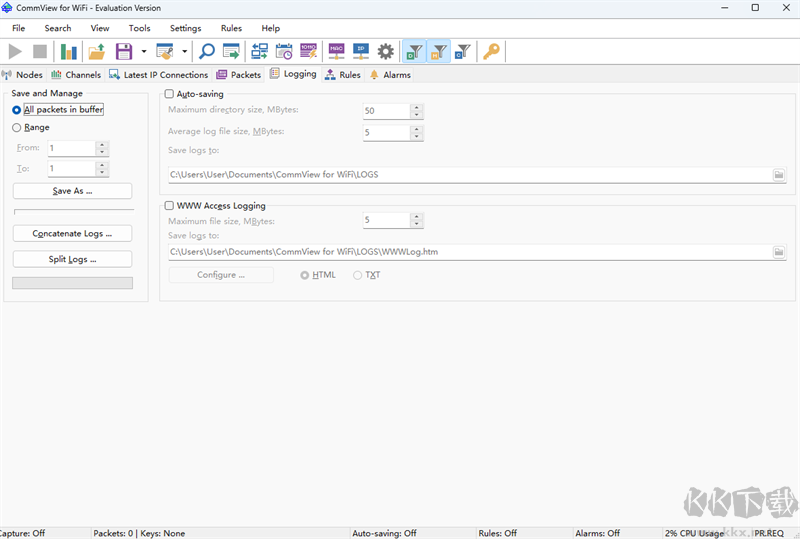The height and width of the screenshot is (539, 800).
Task: Click the Alarms: Off status bar entry
Action: click(x=597, y=533)
